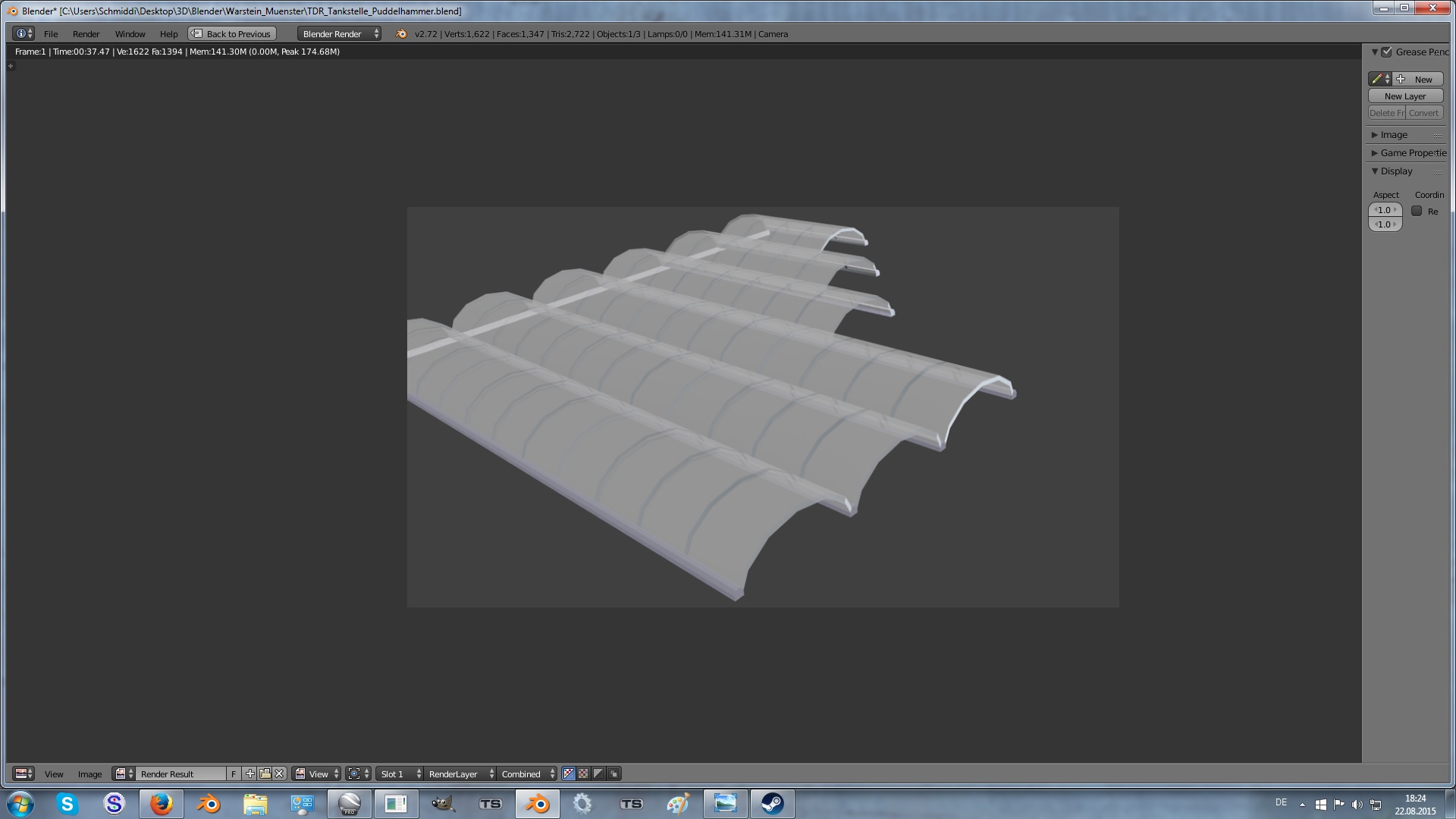This screenshot has height=819, width=1456.
Task: Expand the Game Properties panel
Action: pos(1408,152)
